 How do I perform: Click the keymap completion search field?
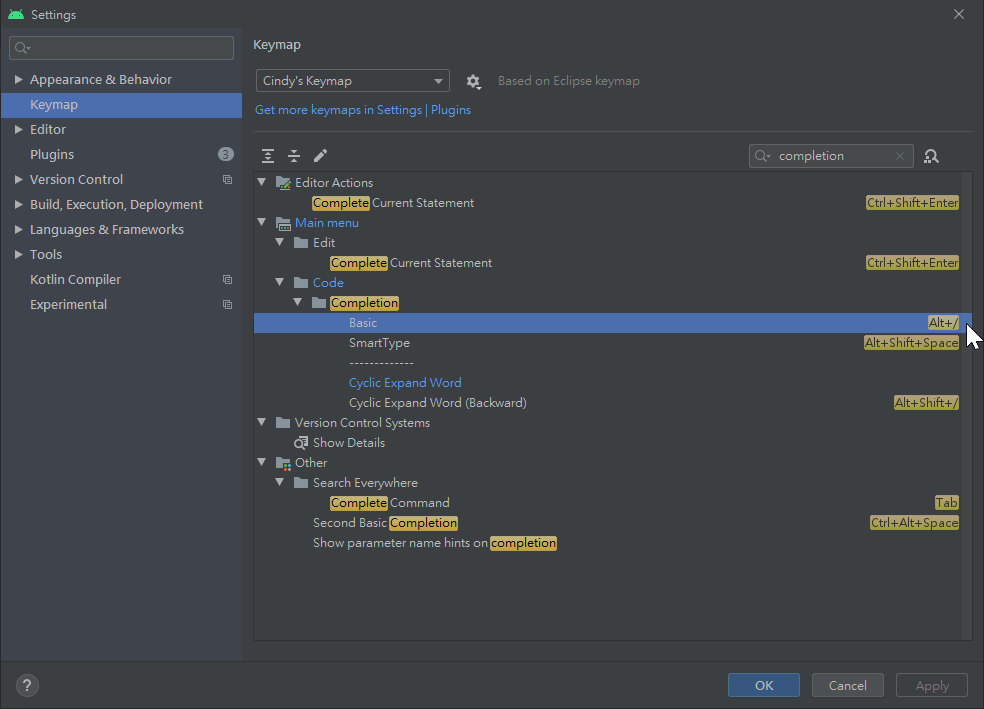point(831,156)
